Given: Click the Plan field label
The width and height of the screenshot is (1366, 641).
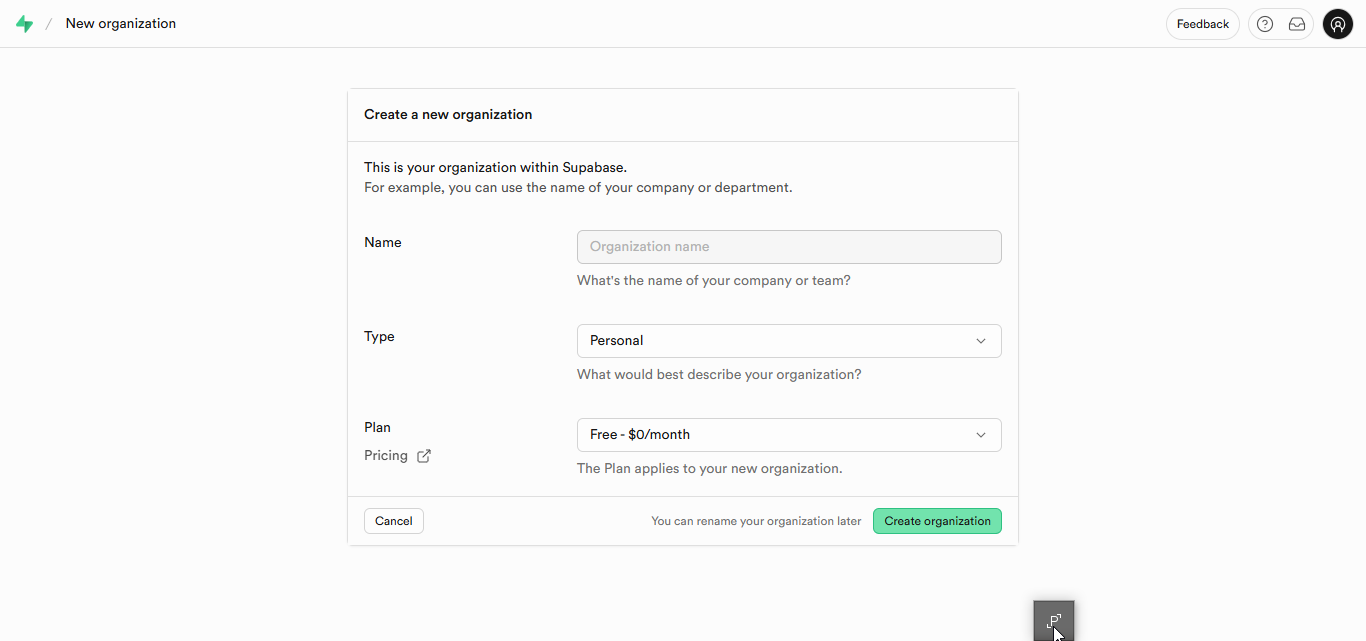Looking at the screenshot, I should point(377,428).
